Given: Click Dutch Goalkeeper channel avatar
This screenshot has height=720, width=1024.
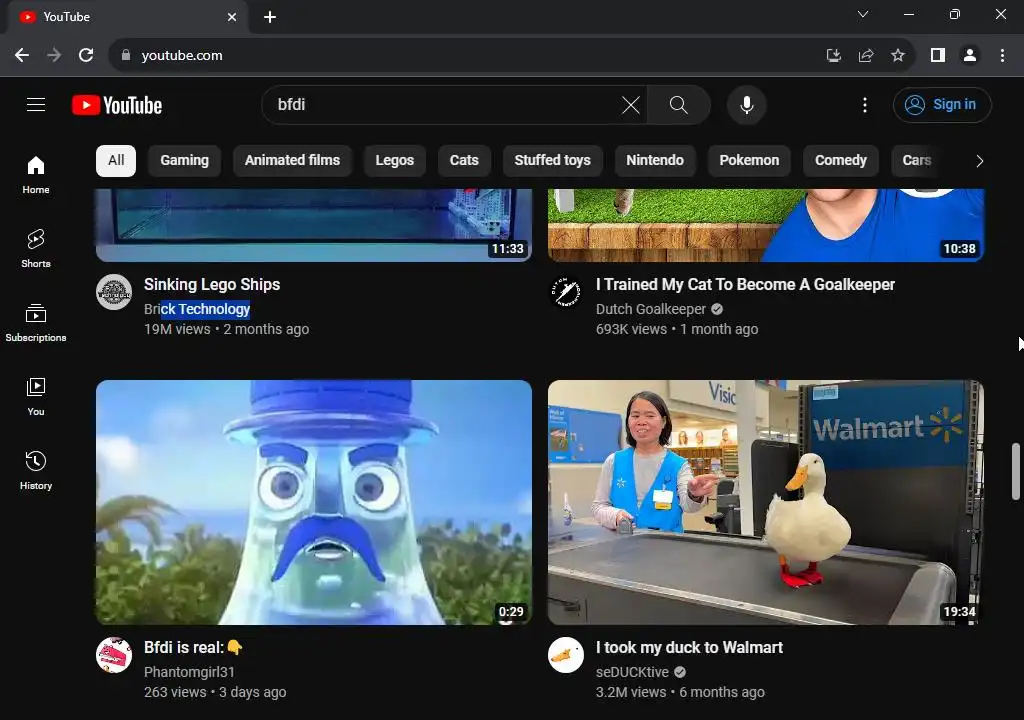Looking at the screenshot, I should coord(566,292).
